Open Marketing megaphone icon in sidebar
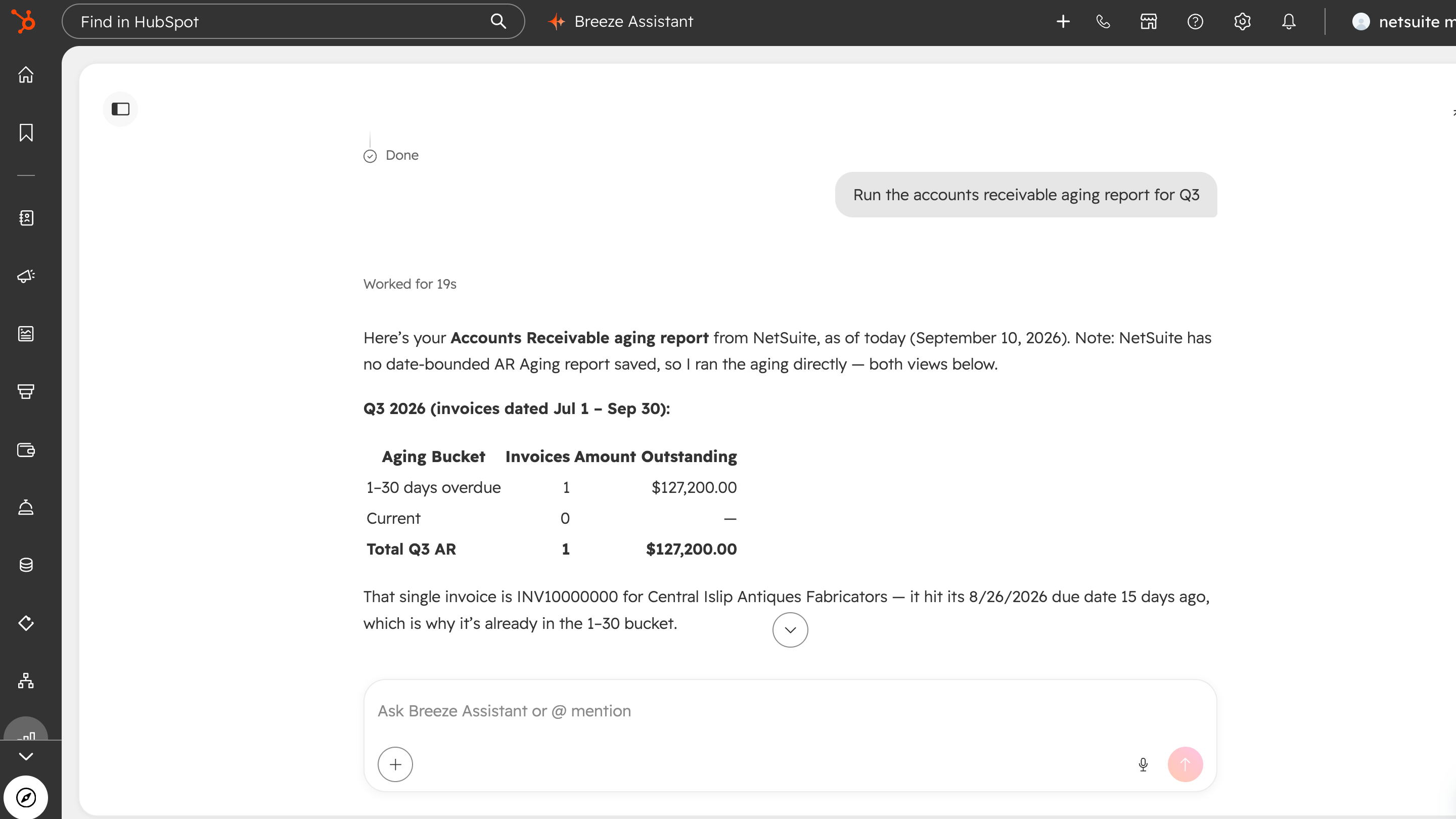Image resolution: width=1456 pixels, height=819 pixels. [x=26, y=276]
